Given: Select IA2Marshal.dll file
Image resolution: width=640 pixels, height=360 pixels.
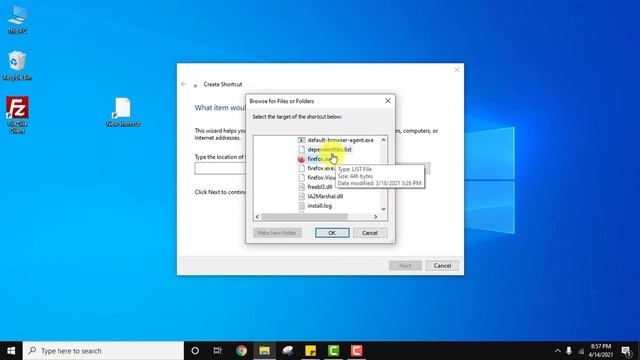Looking at the screenshot, I should tap(321, 196).
